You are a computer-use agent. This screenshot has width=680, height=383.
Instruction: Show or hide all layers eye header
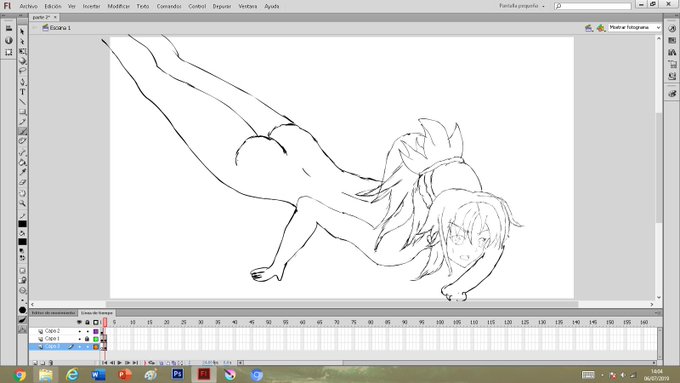[x=79, y=322]
